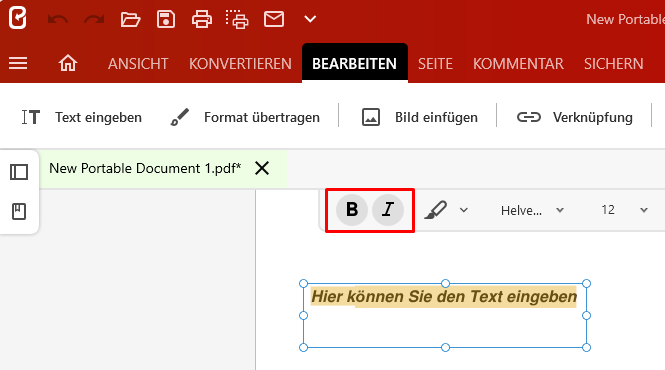Viewport: 665px width, 370px height.
Task: Click inside the text 'Hier können Sie den Text eingeben'
Action: [444, 297]
